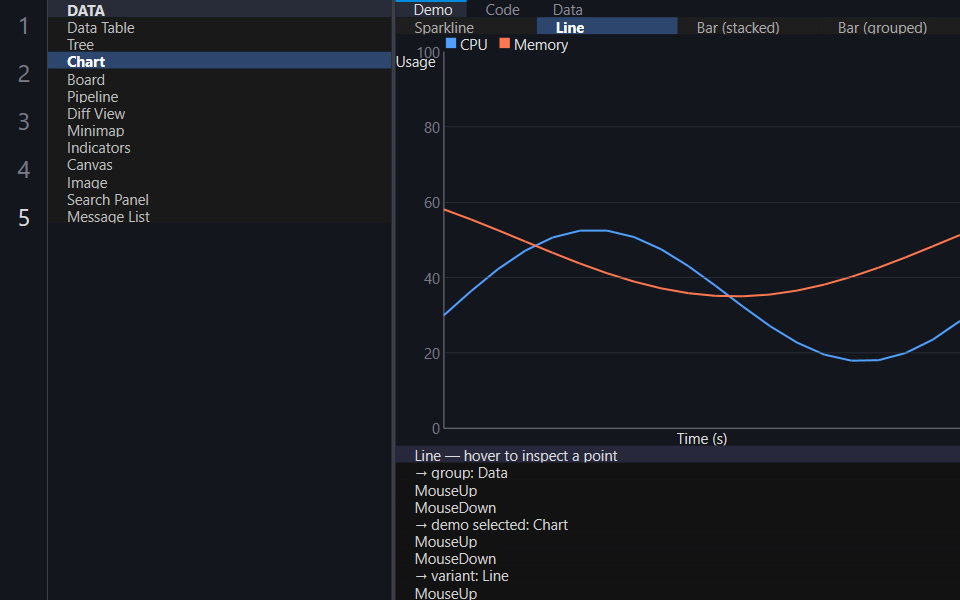Choose the Canvas demo
This screenshot has width=960, height=600.
[x=219, y=165]
